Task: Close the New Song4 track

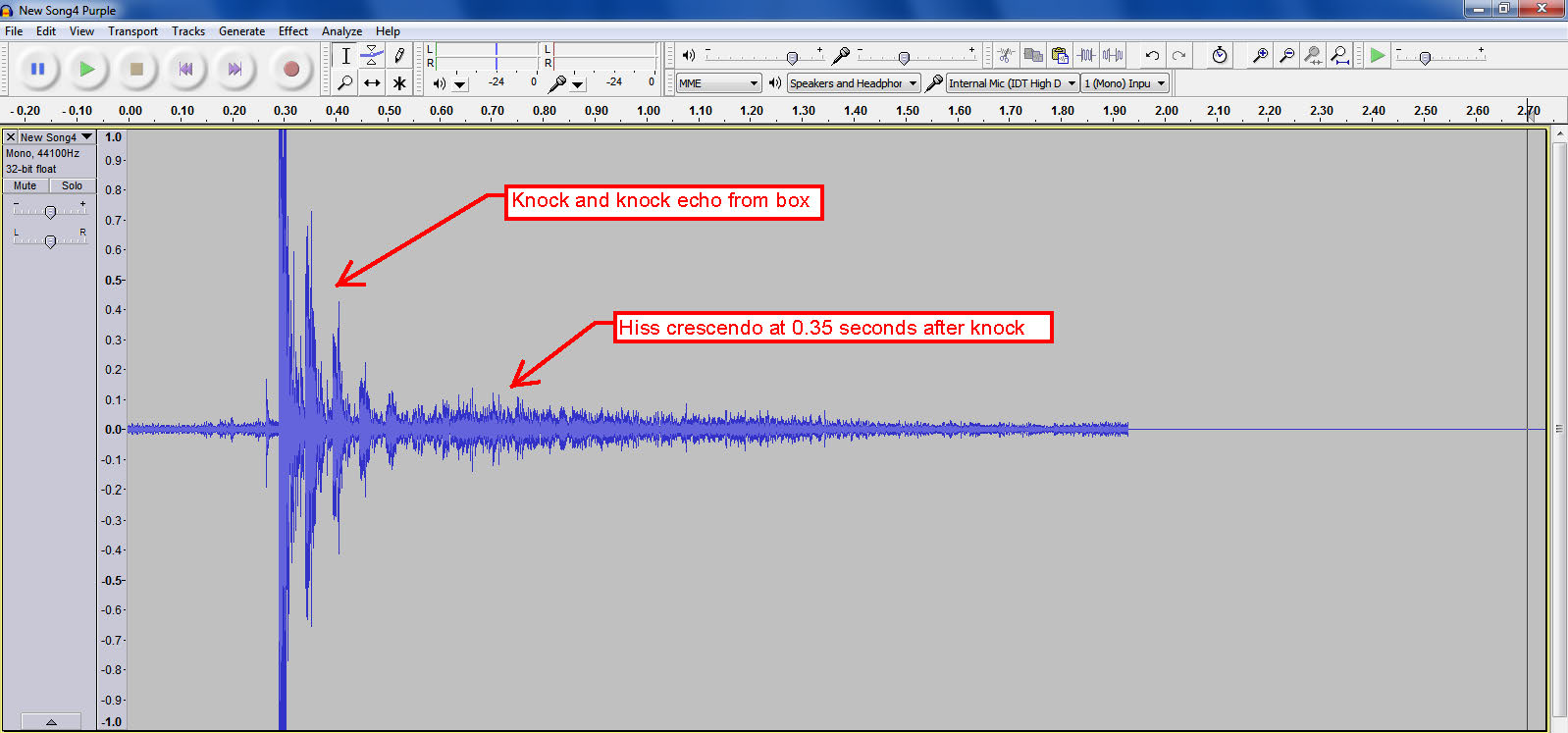Action: click(x=11, y=137)
